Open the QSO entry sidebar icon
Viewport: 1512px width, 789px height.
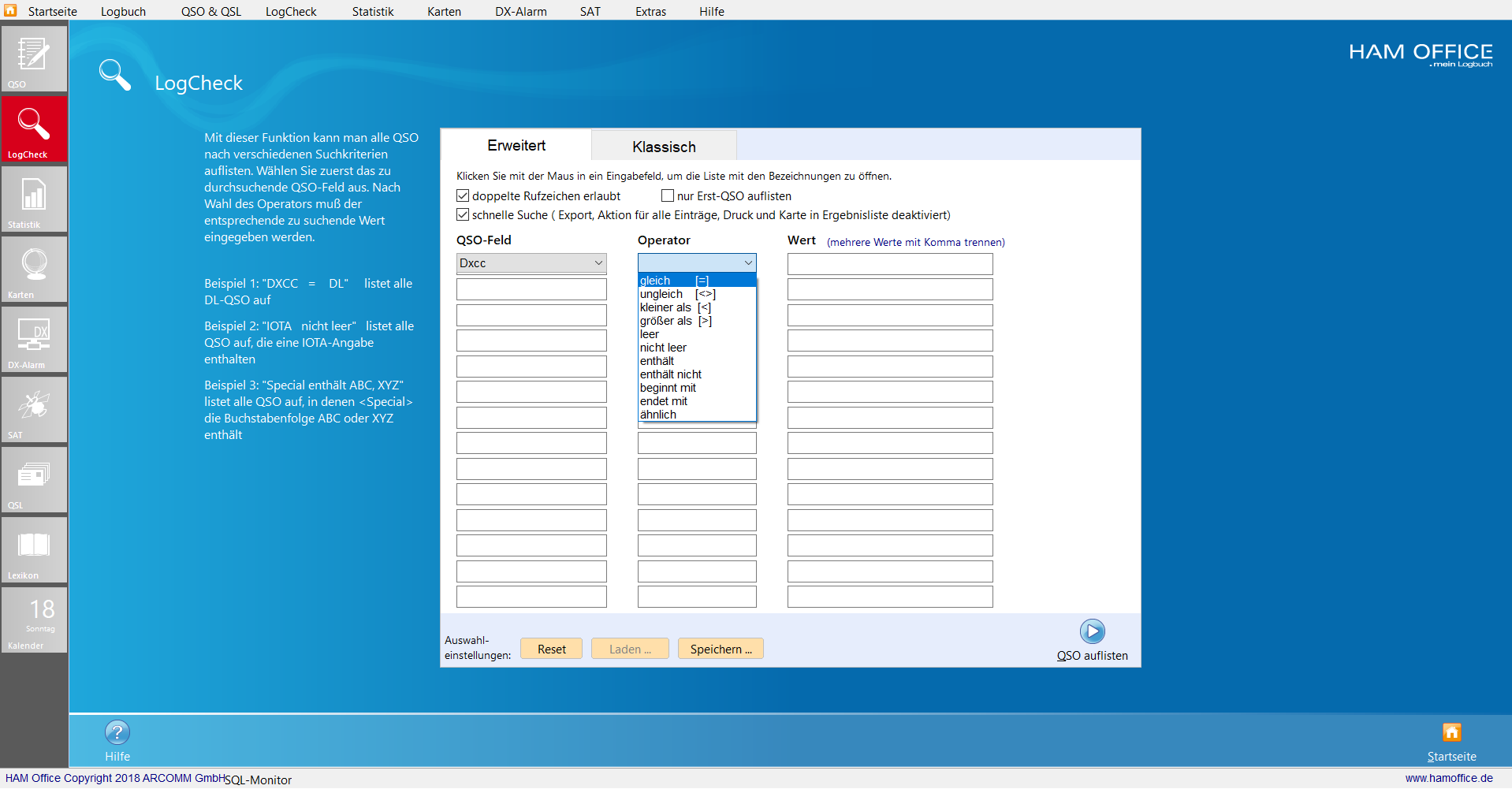coord(34,59)
